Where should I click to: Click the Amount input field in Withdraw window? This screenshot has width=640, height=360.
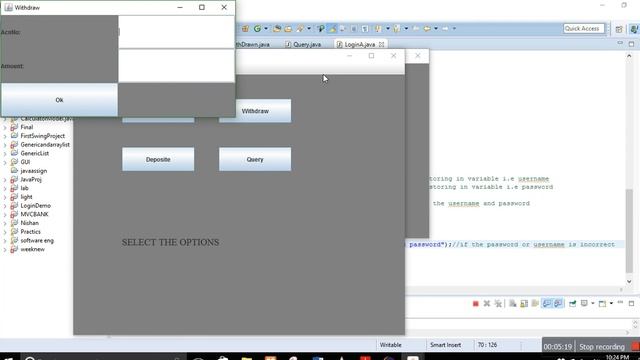point(176,66)
